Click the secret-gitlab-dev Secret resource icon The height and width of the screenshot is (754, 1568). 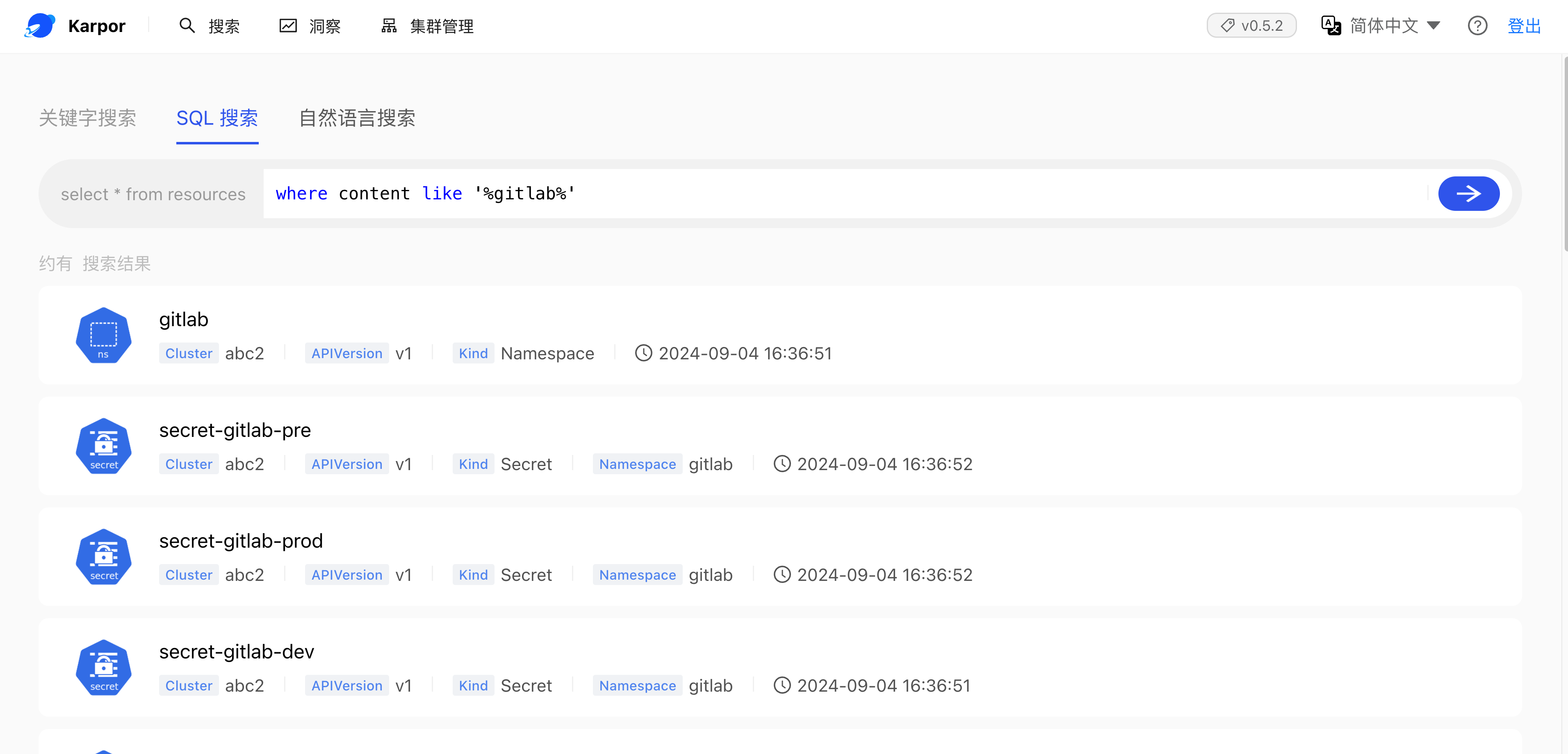tap(104, 667)
